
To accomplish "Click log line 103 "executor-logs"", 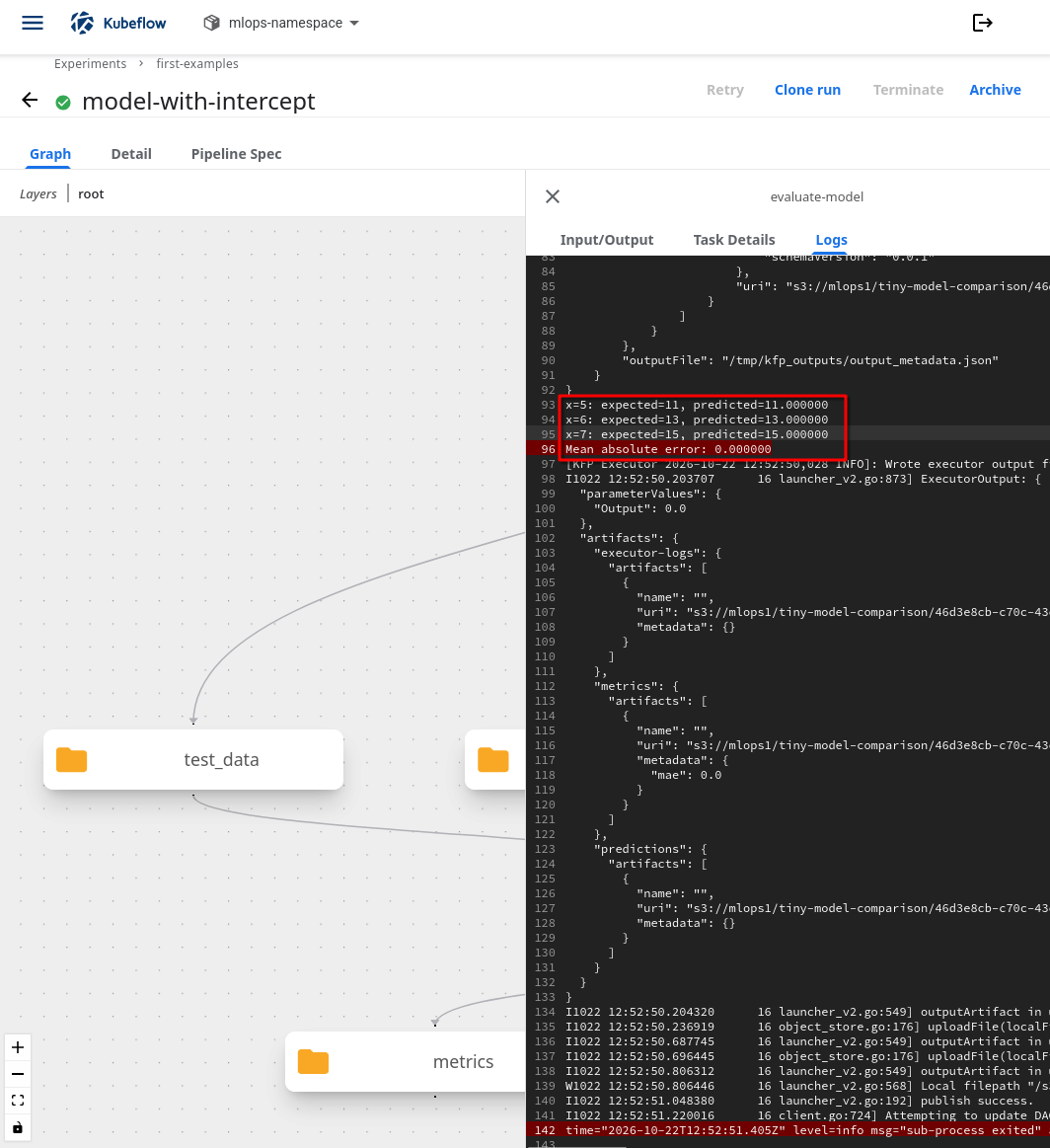I will click(x=658, y=553).
